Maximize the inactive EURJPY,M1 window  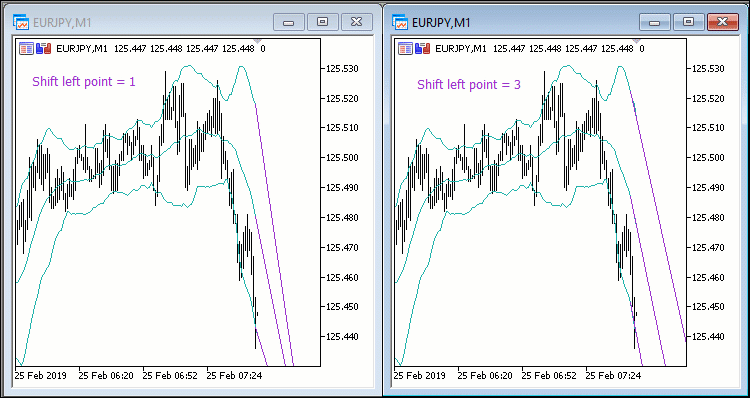point(323,22)
